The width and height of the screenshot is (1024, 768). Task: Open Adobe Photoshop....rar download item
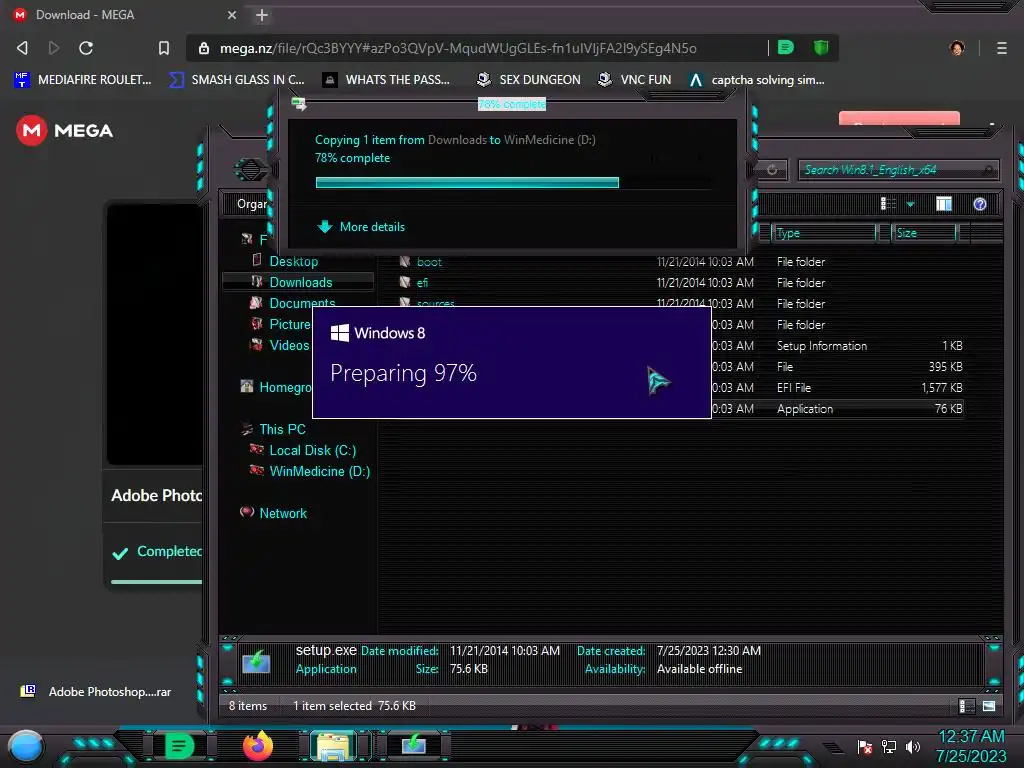[x=96, y=692]
